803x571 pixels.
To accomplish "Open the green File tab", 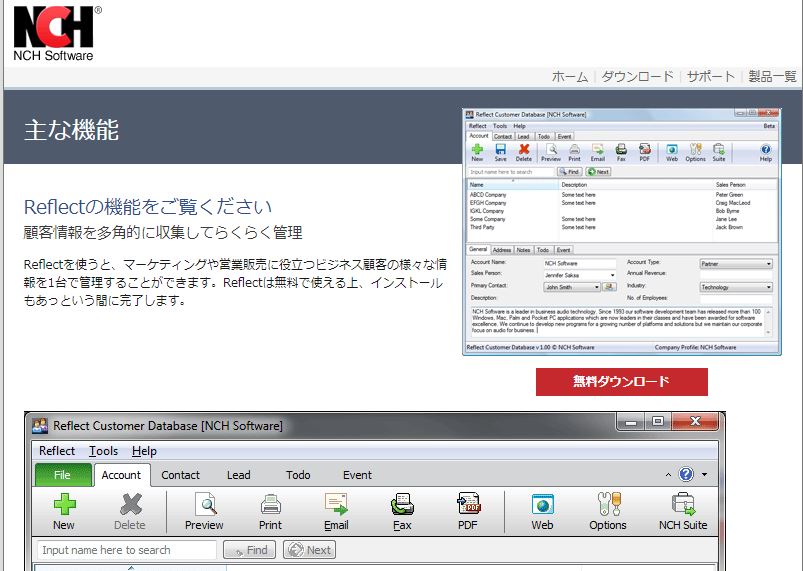I will 63,475.
